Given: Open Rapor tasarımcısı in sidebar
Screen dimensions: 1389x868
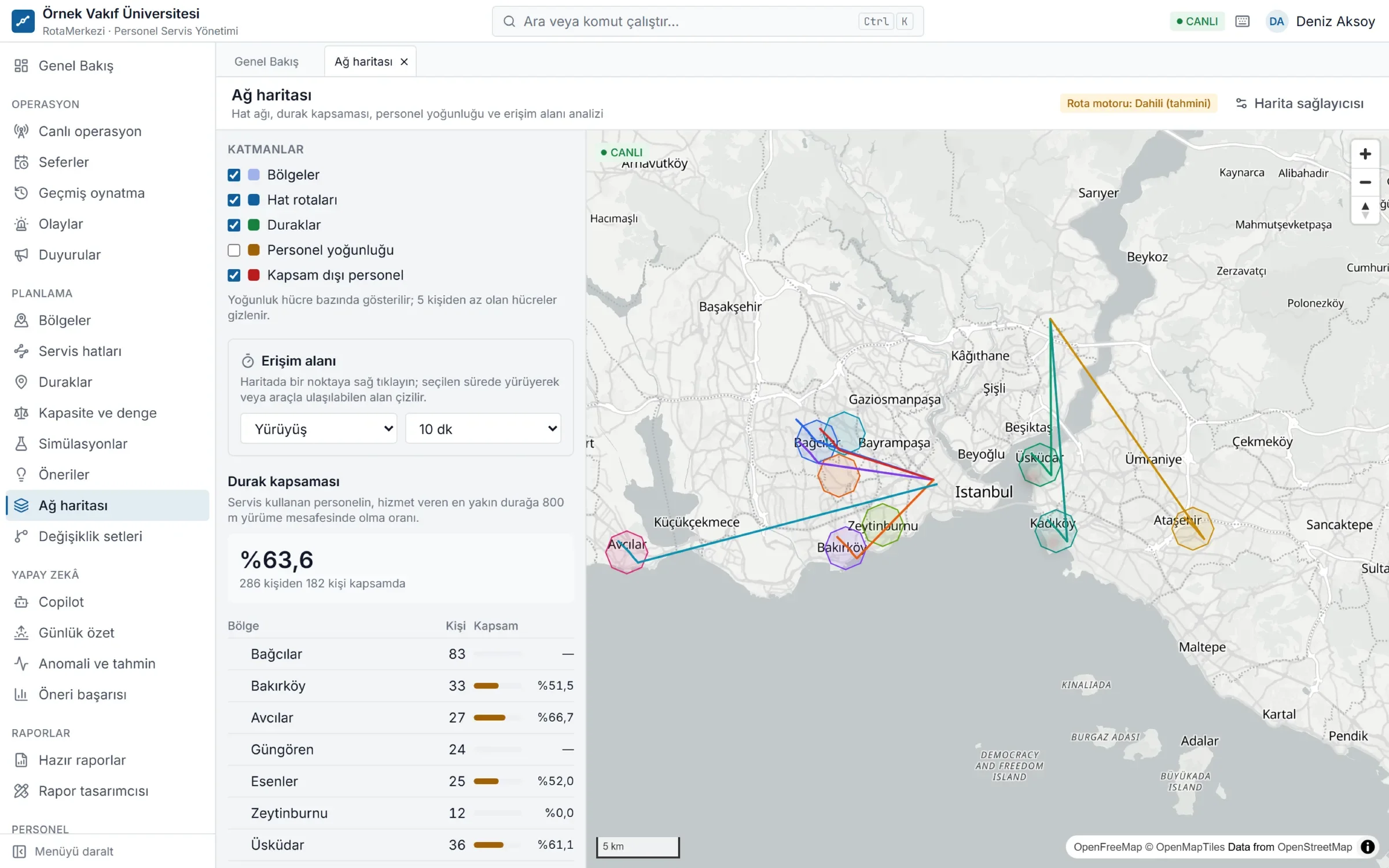Looking at the screenshot, I should click(x=108, y=791).
